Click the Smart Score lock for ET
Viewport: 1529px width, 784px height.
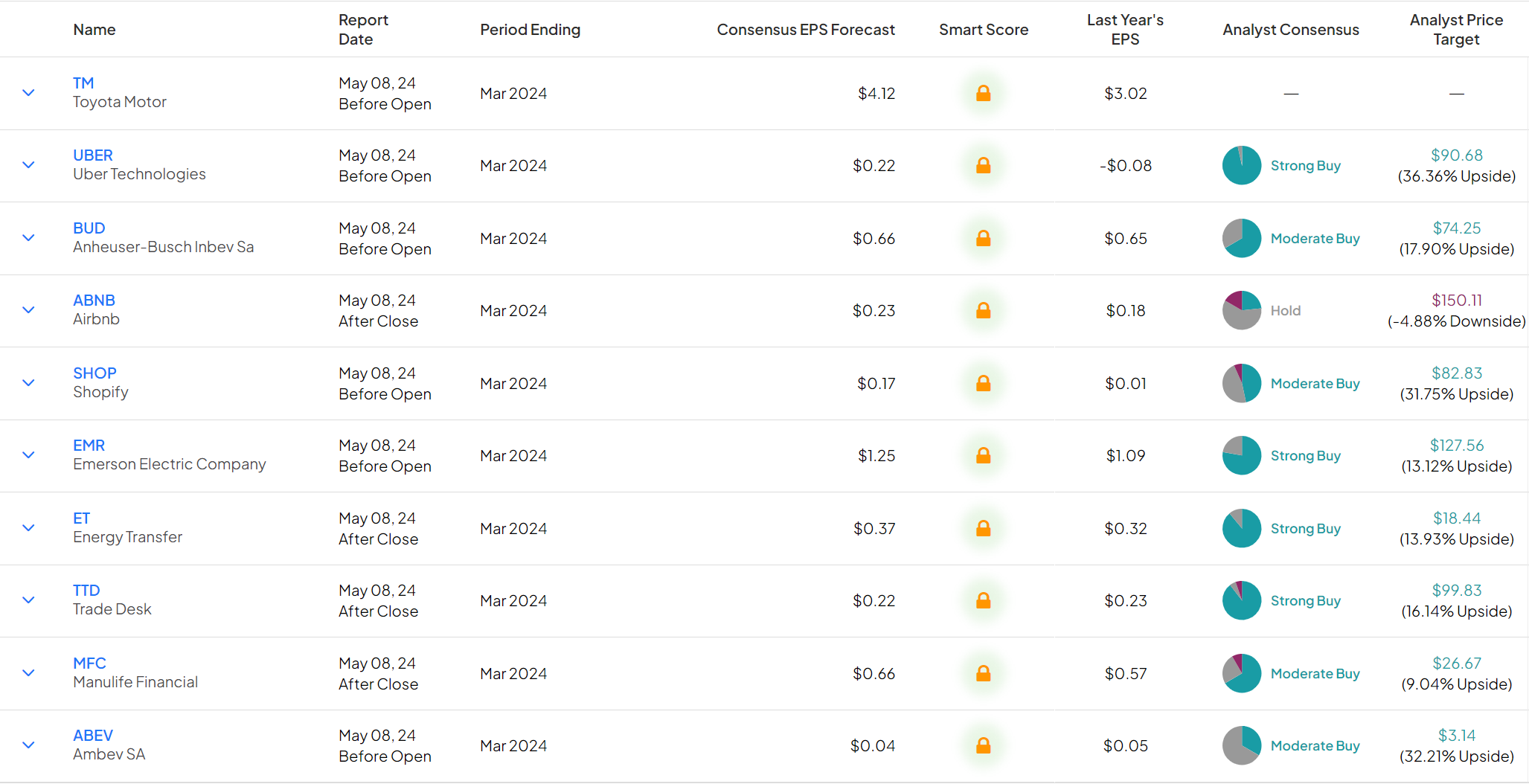pos(983,528)
